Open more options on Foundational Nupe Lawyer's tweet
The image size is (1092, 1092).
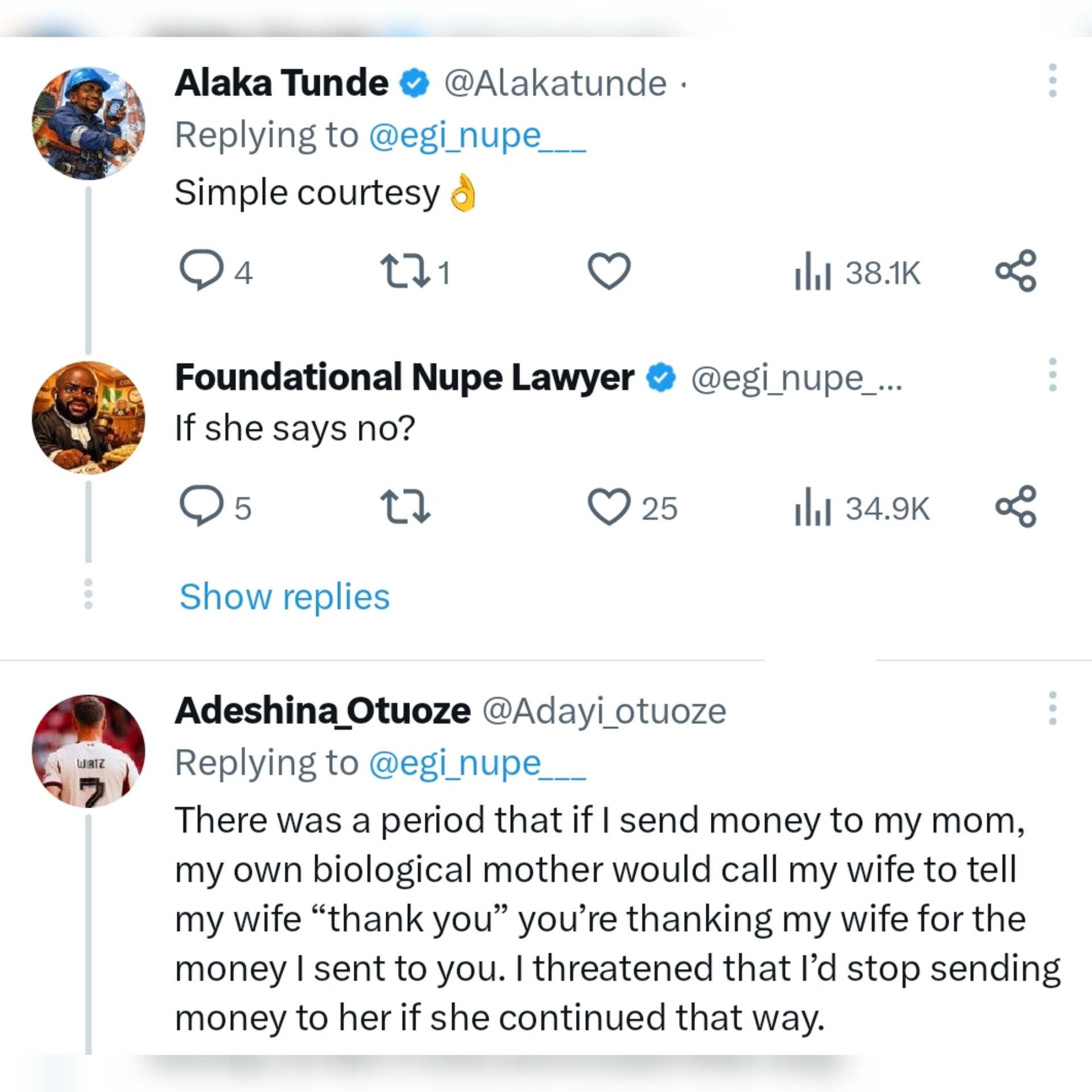[1053, 375]
